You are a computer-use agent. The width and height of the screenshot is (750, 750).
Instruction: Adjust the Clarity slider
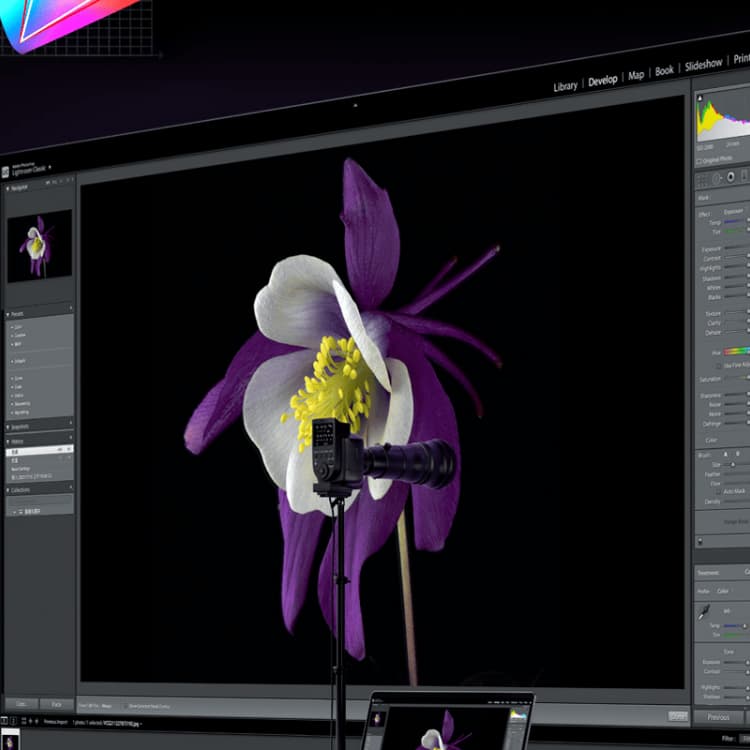(737, 321)
